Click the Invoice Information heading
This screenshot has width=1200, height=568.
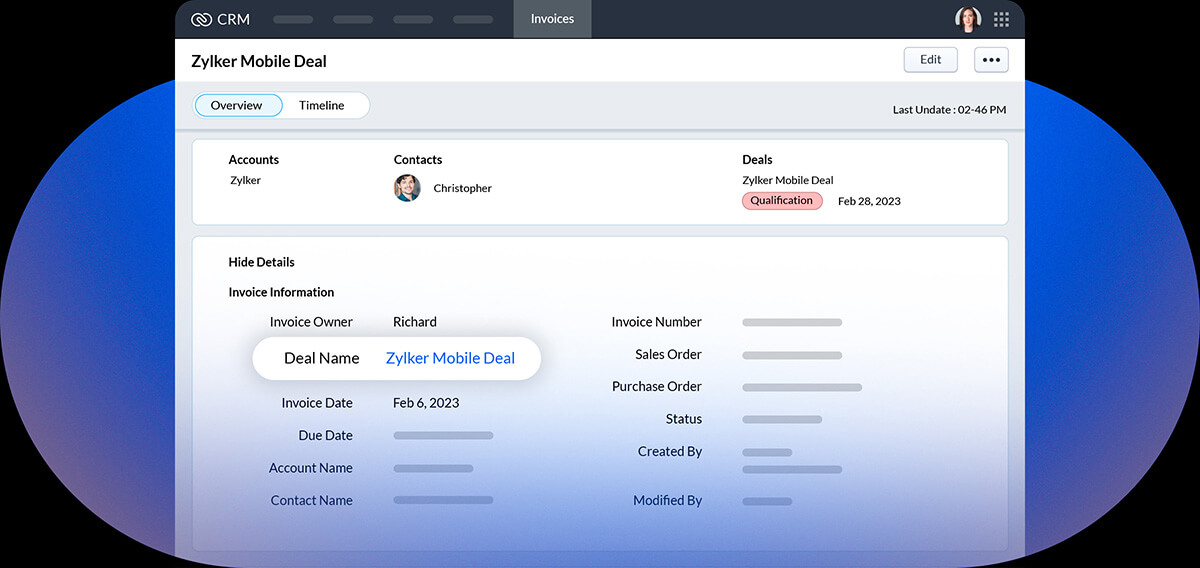pyautogui.click(x=281, y=293)
